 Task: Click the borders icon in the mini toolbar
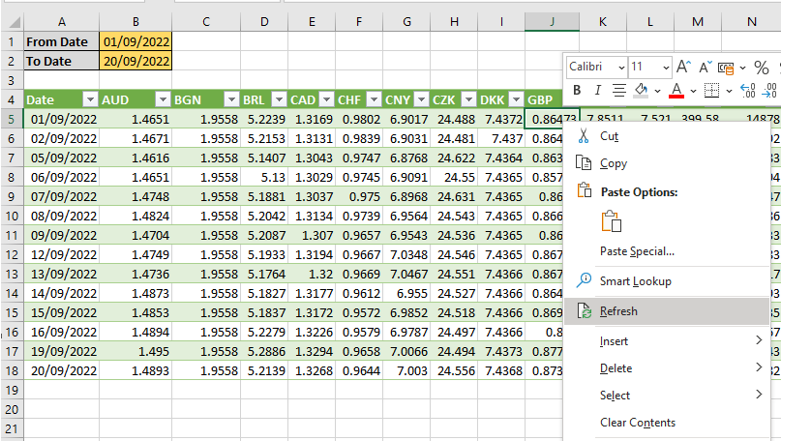(711, 90)
